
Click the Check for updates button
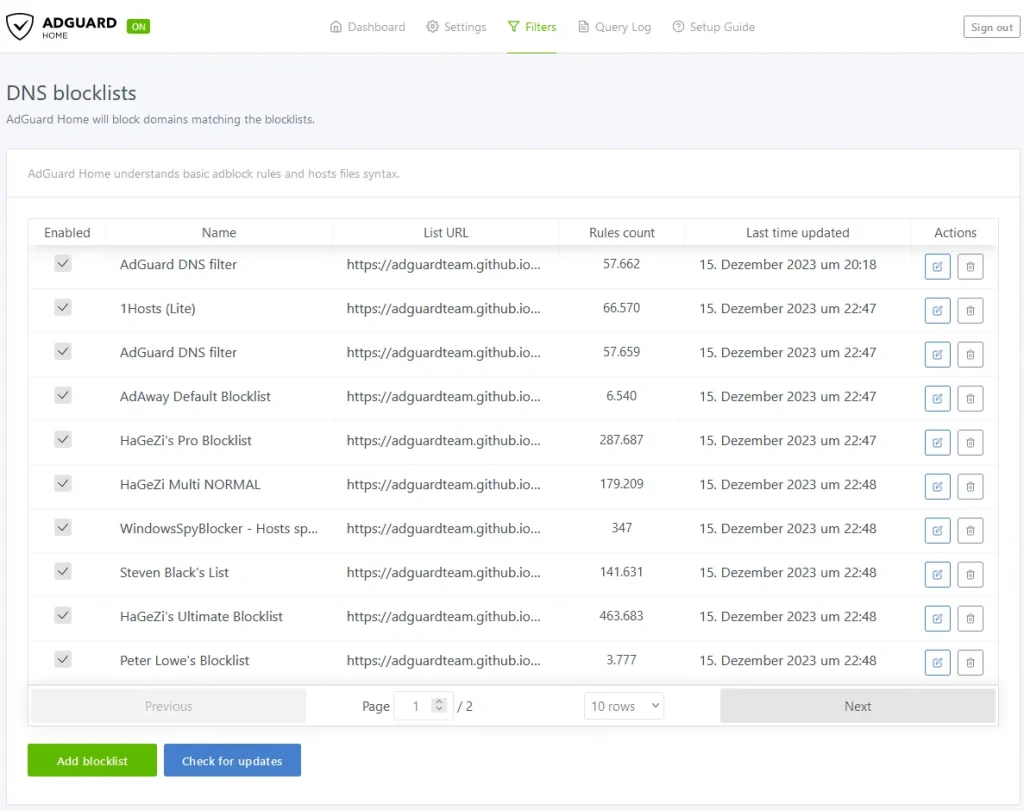(232, 761)
